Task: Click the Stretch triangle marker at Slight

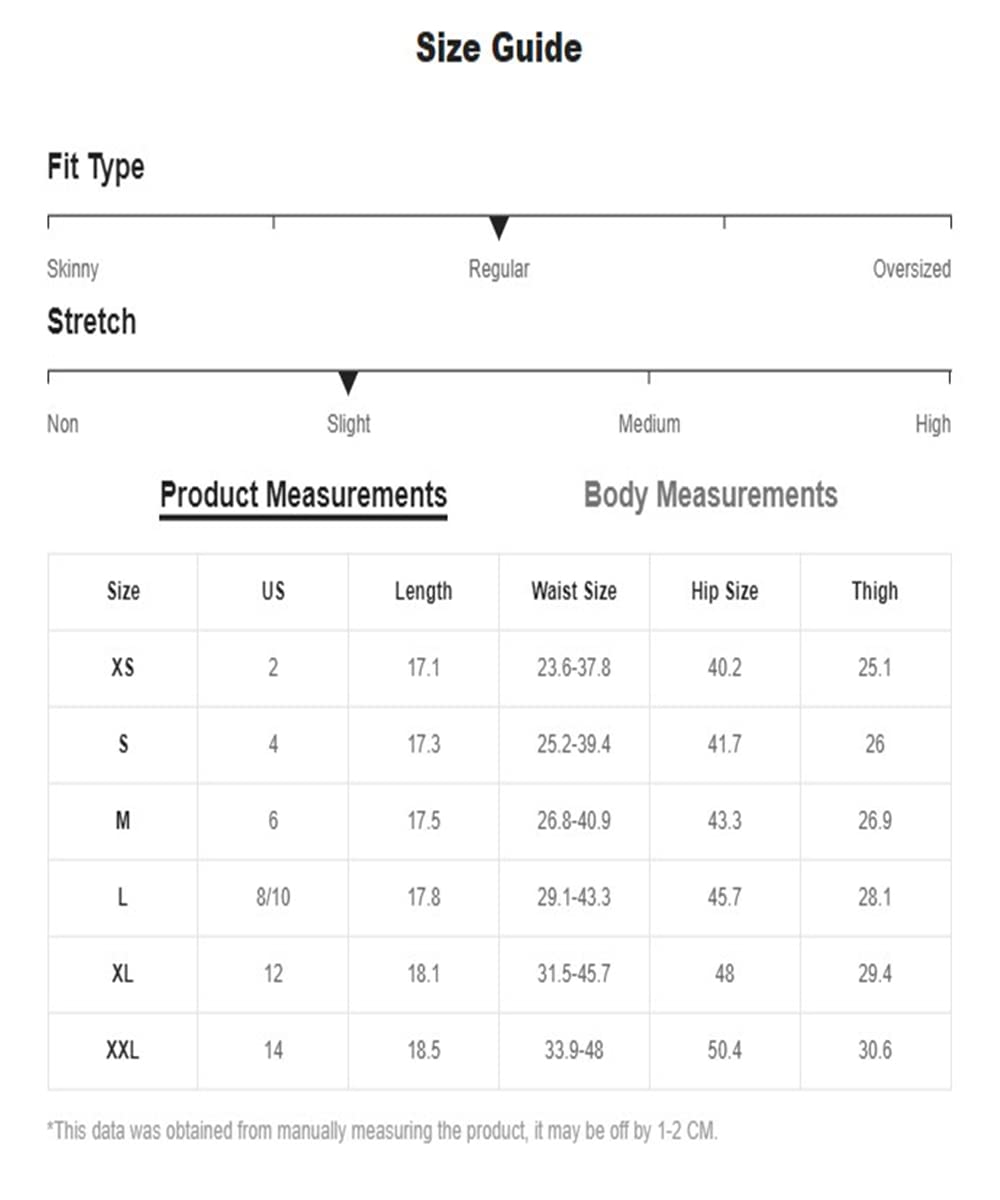Action: point(348,383)
